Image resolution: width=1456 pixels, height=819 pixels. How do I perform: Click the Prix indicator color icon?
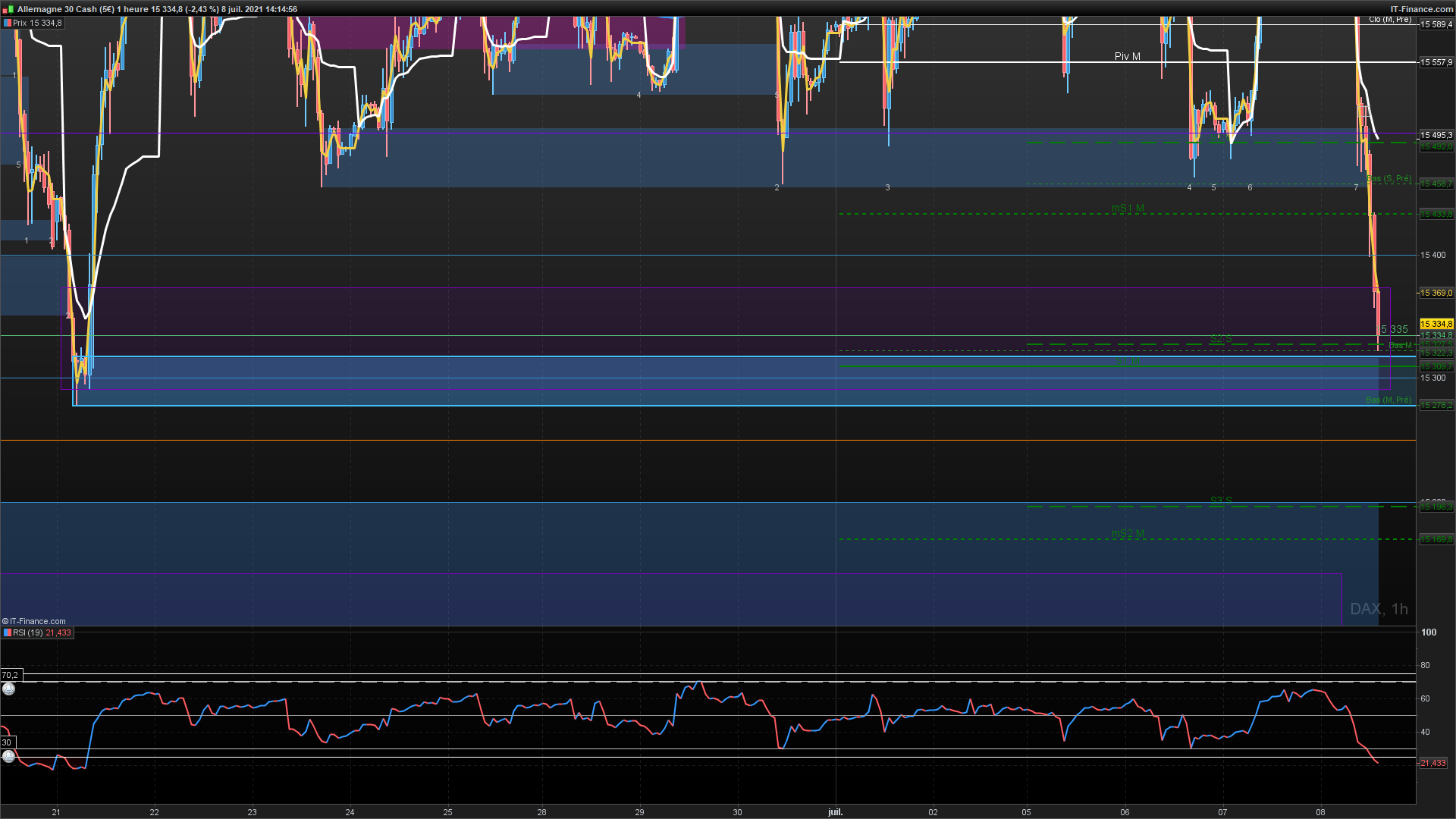8,24
